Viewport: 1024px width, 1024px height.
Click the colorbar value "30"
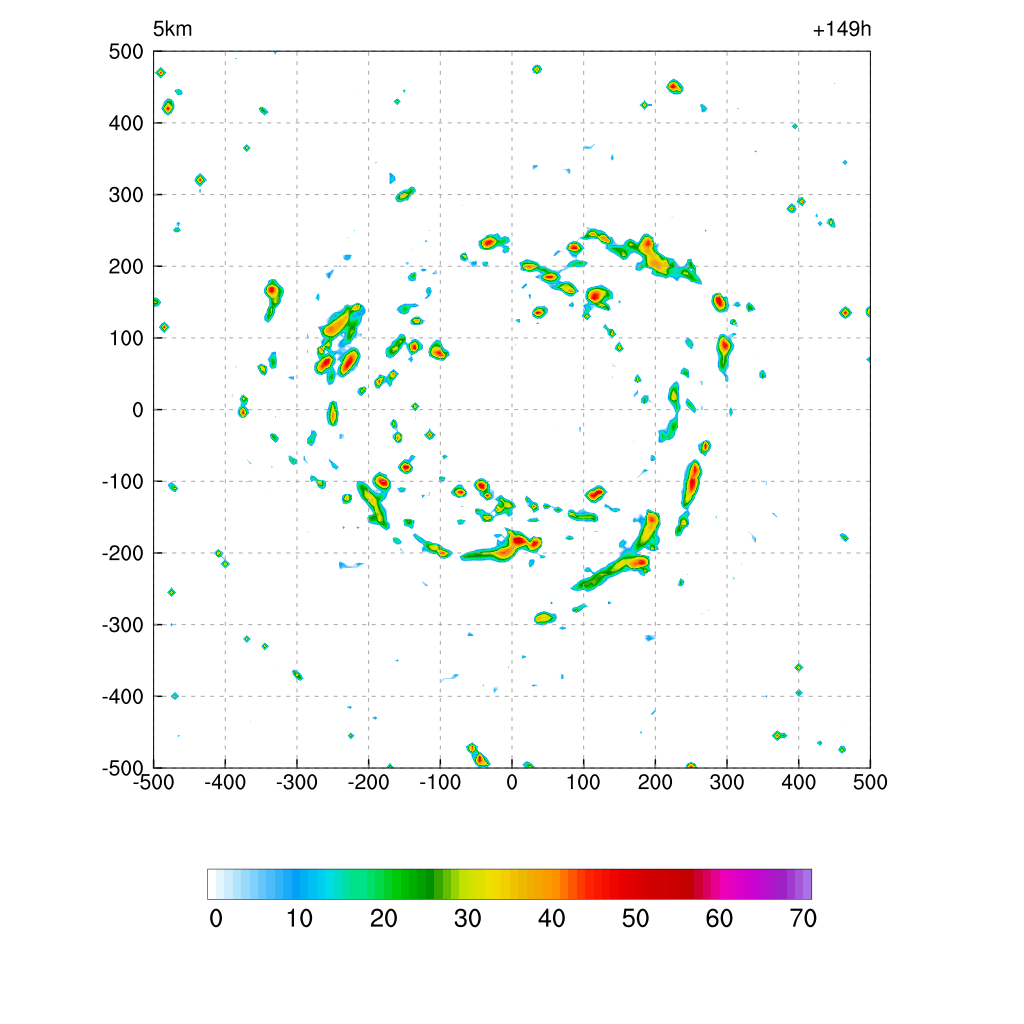(x=468, y=919)
